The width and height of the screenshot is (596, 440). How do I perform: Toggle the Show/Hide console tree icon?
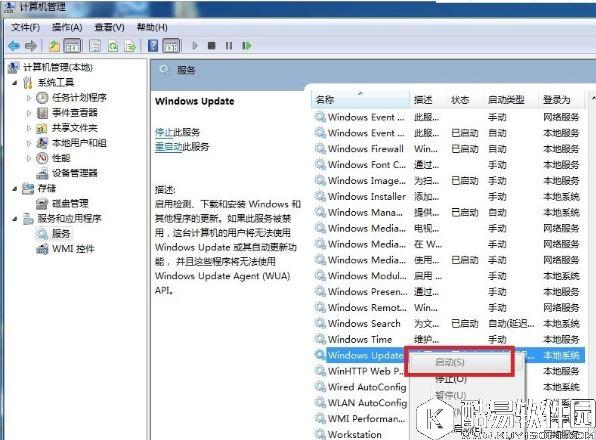(72, 46)
